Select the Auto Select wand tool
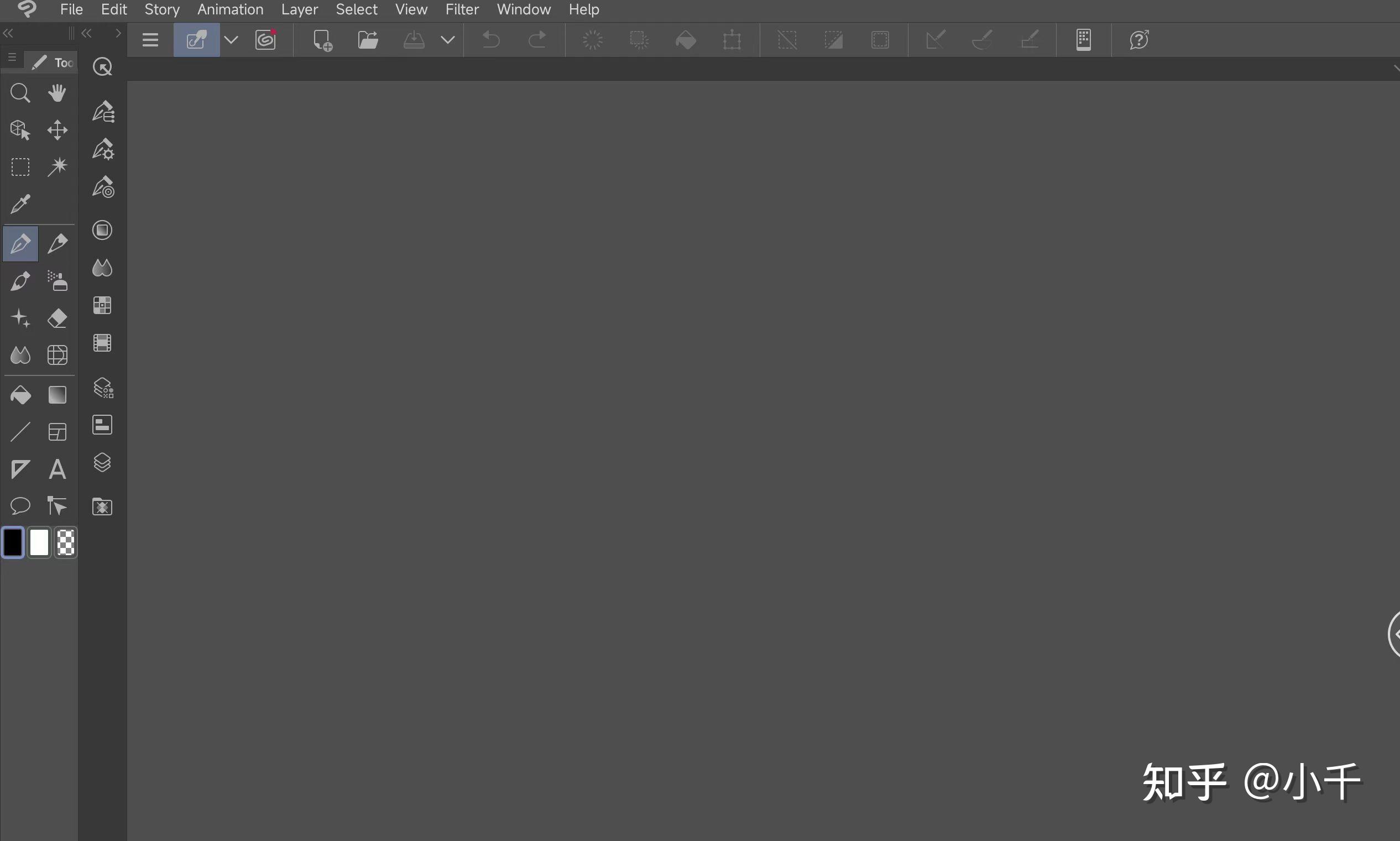Image resolution: width=1400 pixels, height=841 pixels. pos(56,166)
